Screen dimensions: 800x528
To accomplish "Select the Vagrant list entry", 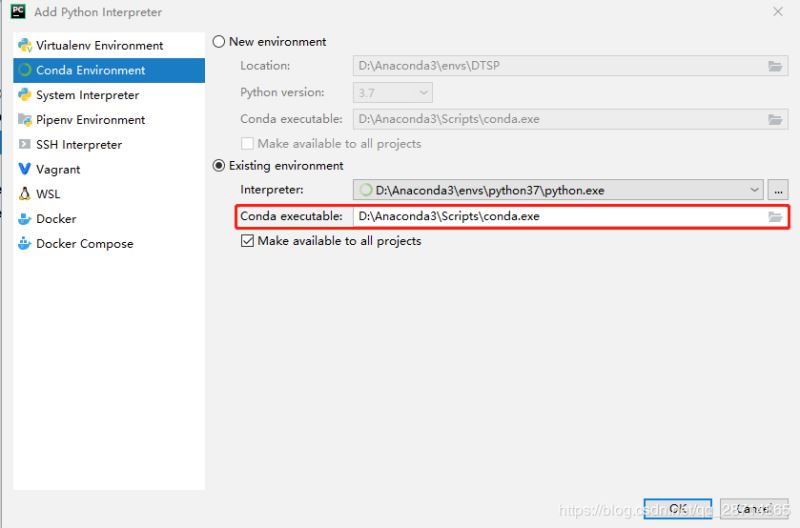I will pyautogui.click(x=58, y=169).
